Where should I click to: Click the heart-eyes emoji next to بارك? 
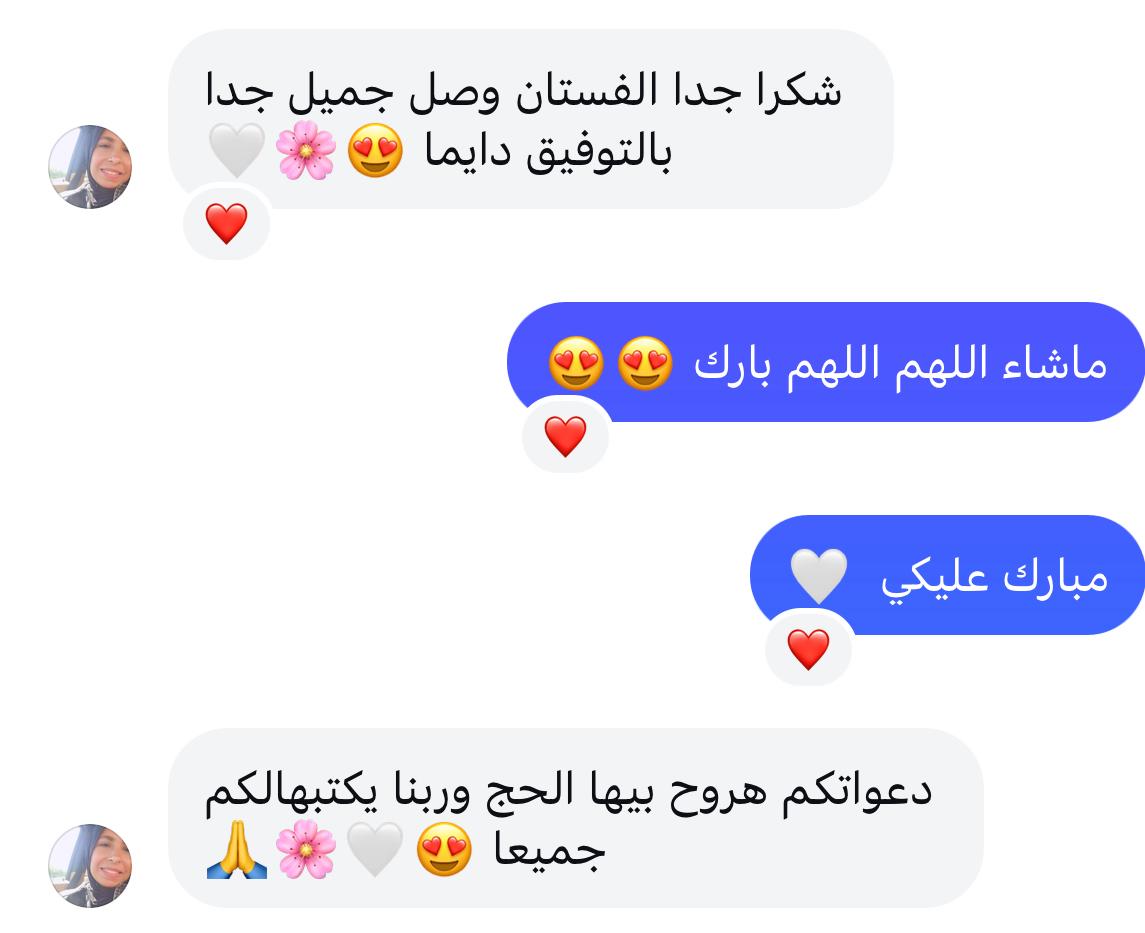point(645,363)
